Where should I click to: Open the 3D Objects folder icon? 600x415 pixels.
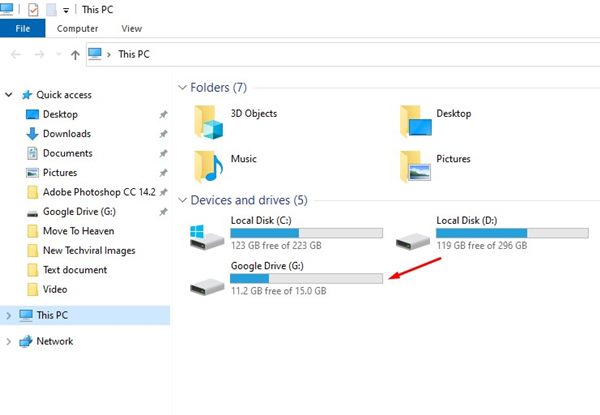click(x=209, y=122)
